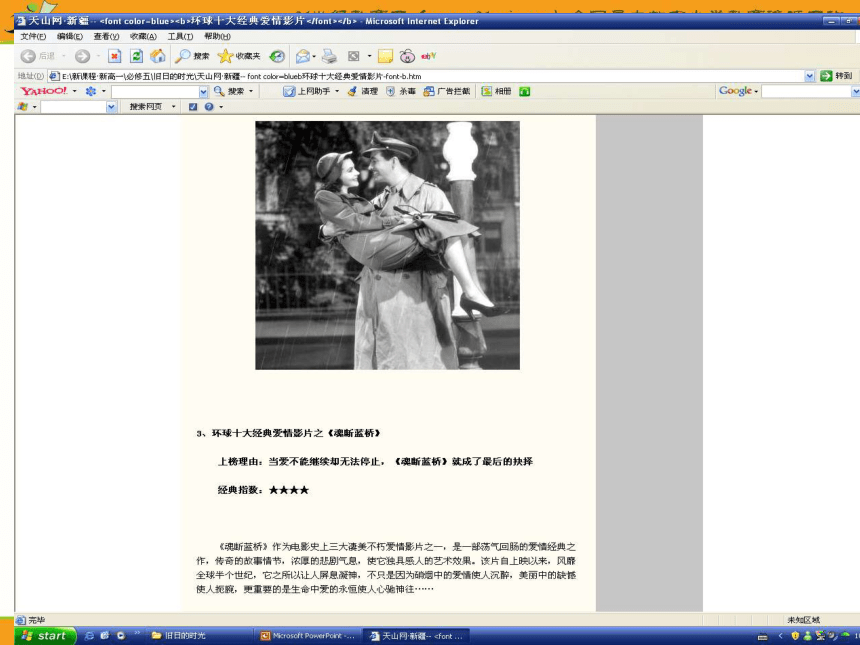The height and width of the screenshot is (645, 860).
Task: Click the 未知区域 status bar zone
Action: point(803,620)
